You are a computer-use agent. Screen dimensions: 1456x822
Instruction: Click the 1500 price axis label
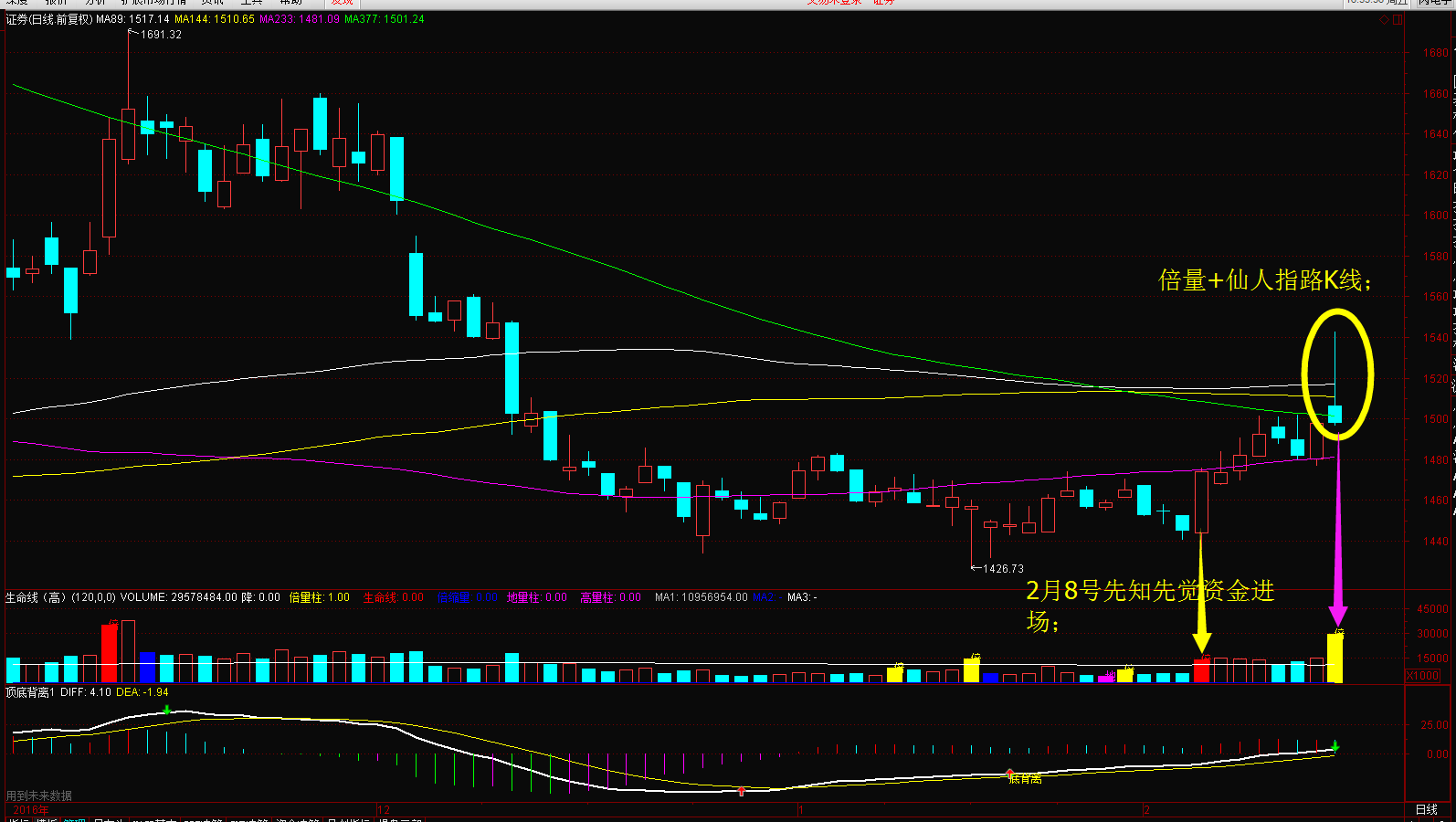pyautogui.click(x=1436, y=419)
